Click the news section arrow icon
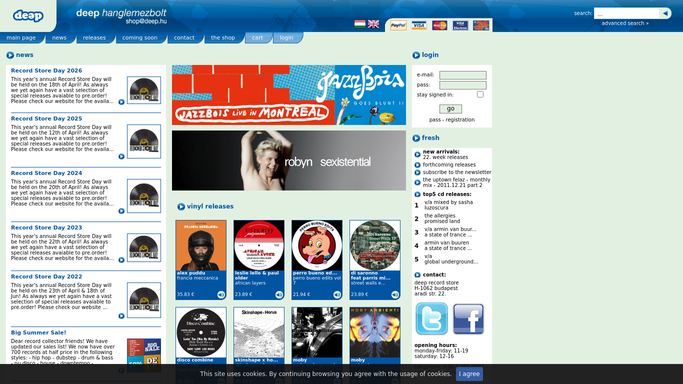Image resolution: width=683 pixels, height=384 pixels. [10, 55]
